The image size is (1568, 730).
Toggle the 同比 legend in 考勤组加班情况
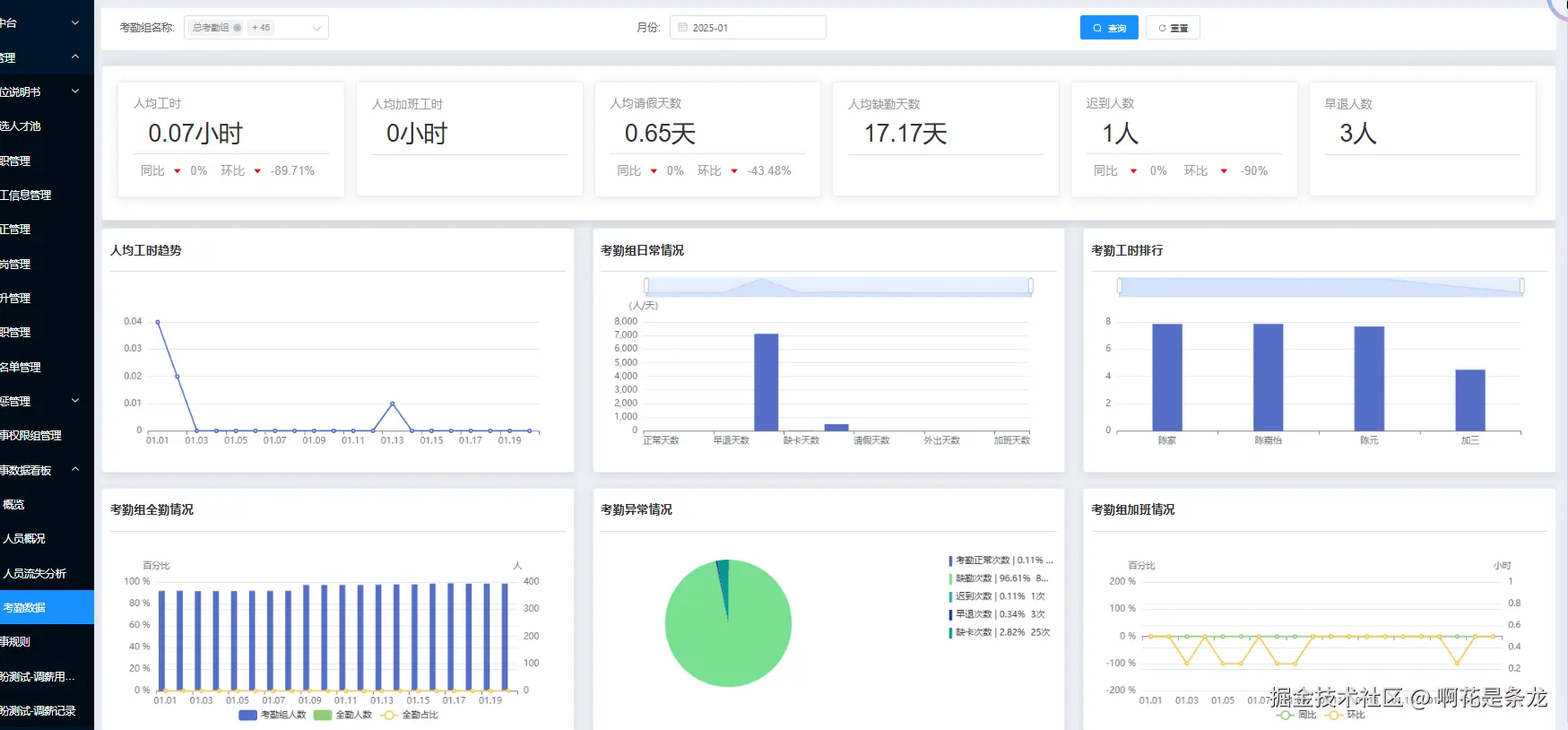click(x=1296, y=715)
